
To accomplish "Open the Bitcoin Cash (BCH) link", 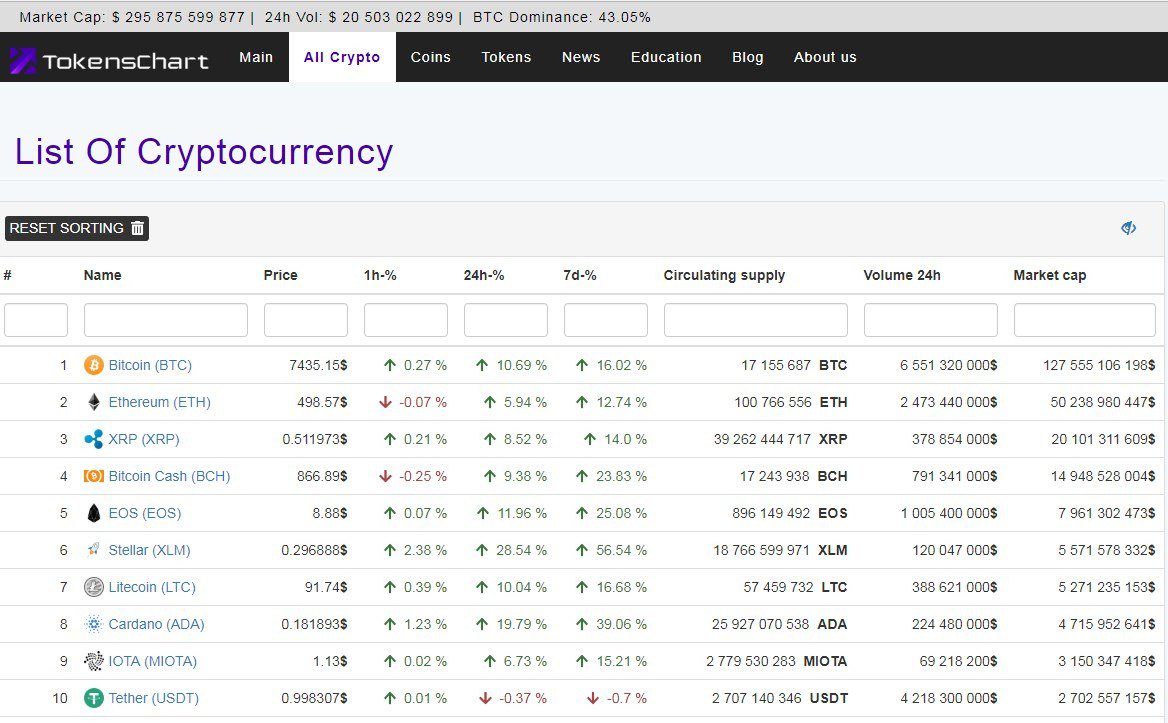I will pyautogui.click(x=169, y=476).
